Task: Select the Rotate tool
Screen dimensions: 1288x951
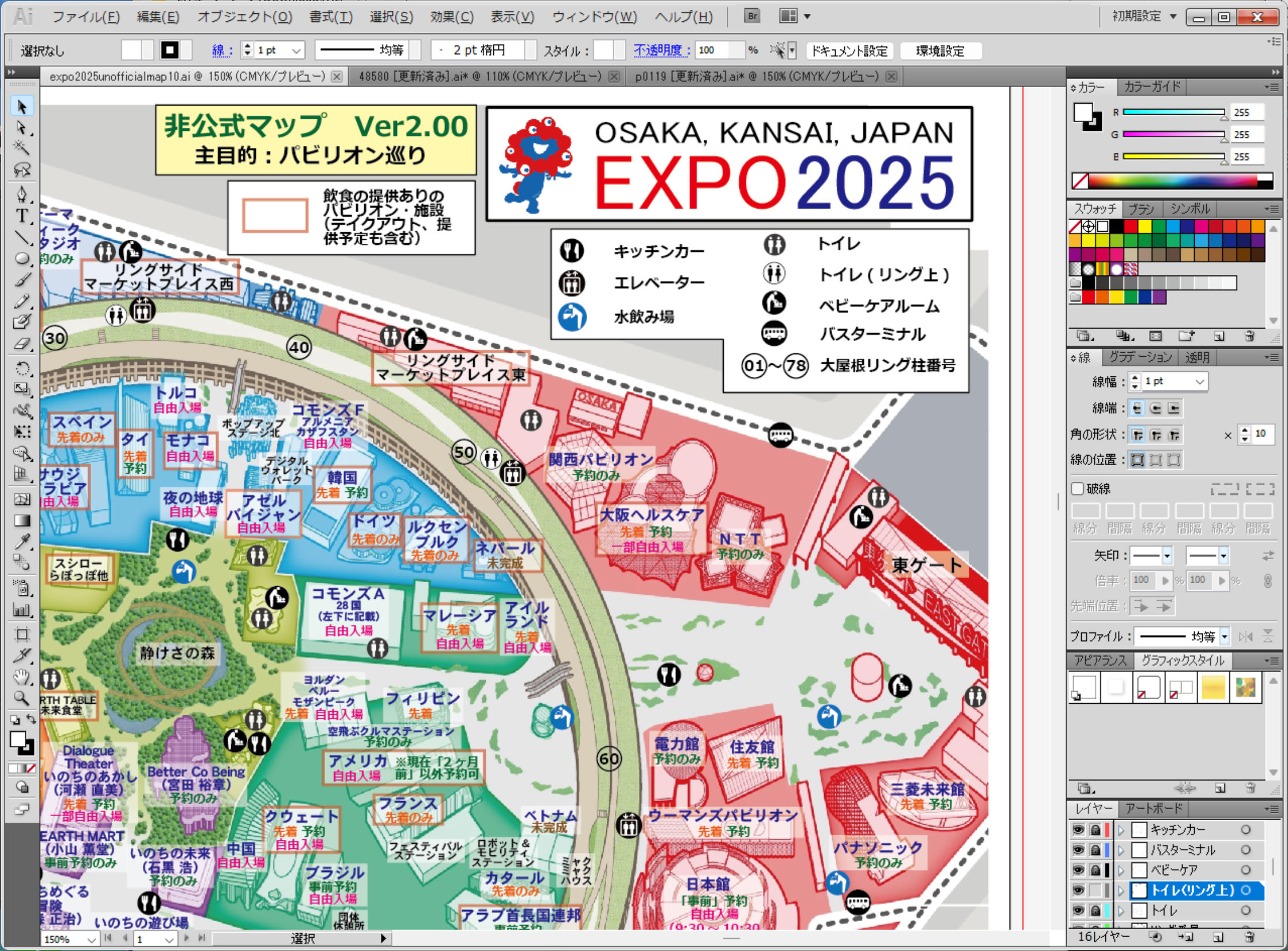Action: click(22, 368)
